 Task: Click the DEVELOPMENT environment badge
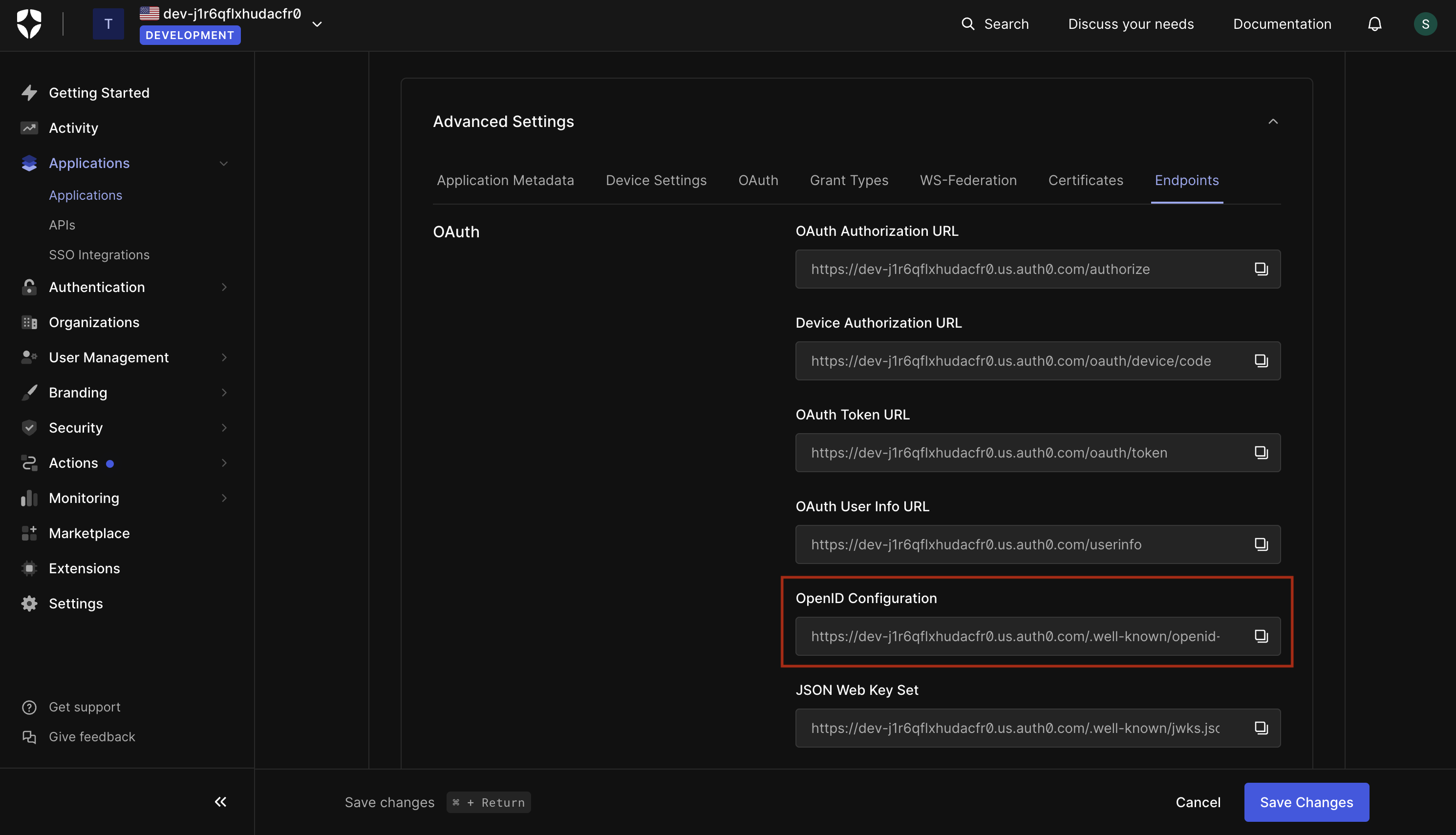[x=190, y=35]
